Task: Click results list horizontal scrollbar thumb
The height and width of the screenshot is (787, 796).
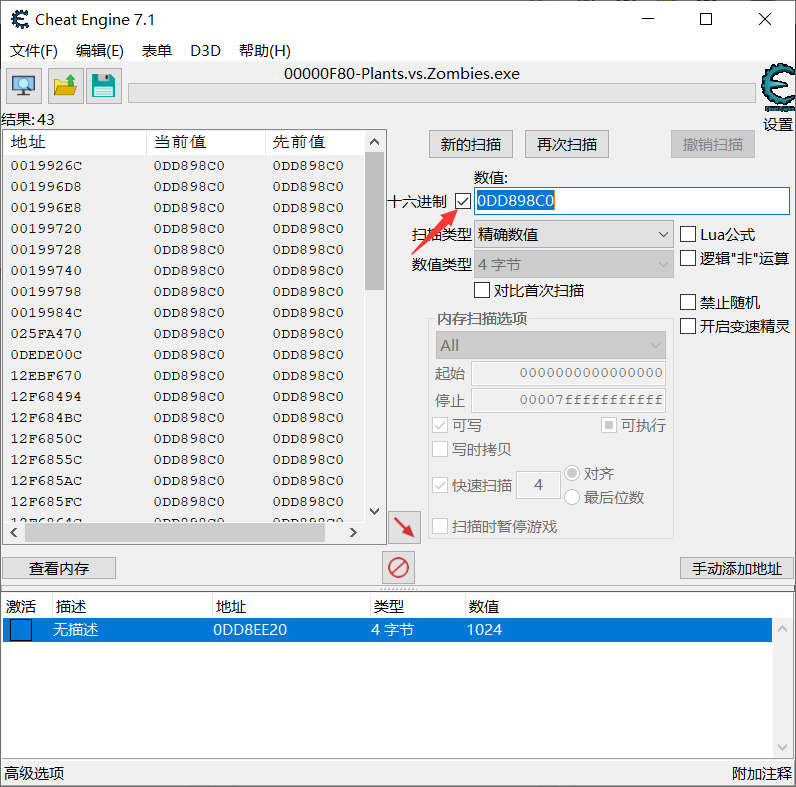Action: [x=175, y=532]
